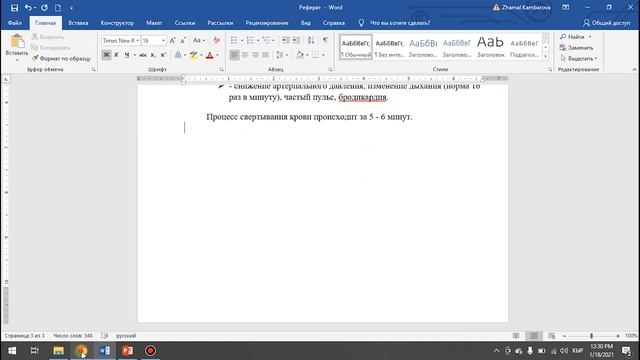
Task: Toggle underline formatting
Action: [x=127, y=55]
